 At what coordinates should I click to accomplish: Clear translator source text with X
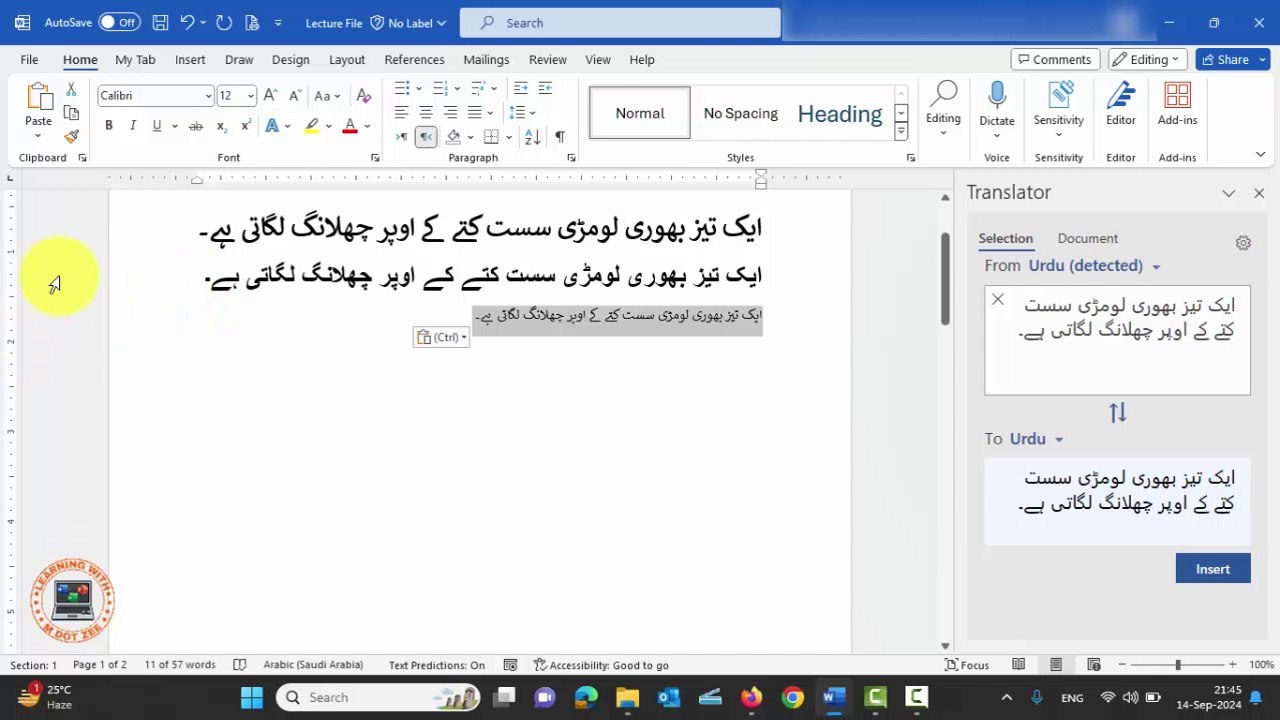pos(997,299)
